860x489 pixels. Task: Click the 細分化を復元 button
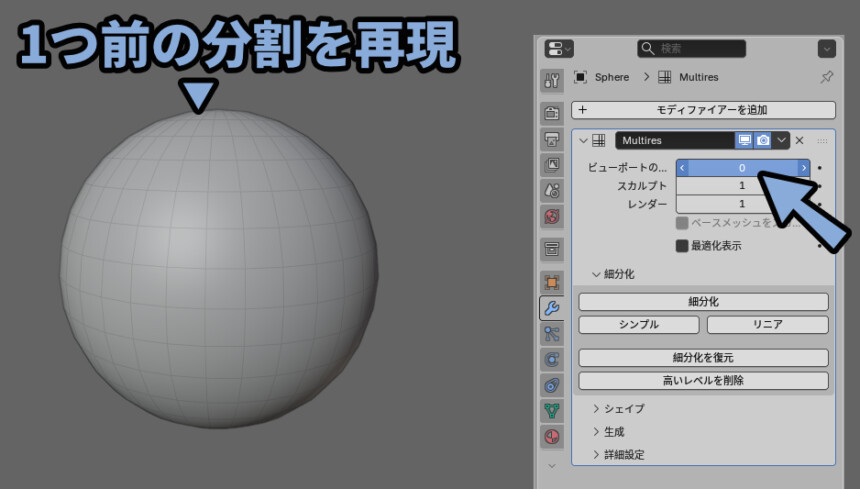coord(703,357)
